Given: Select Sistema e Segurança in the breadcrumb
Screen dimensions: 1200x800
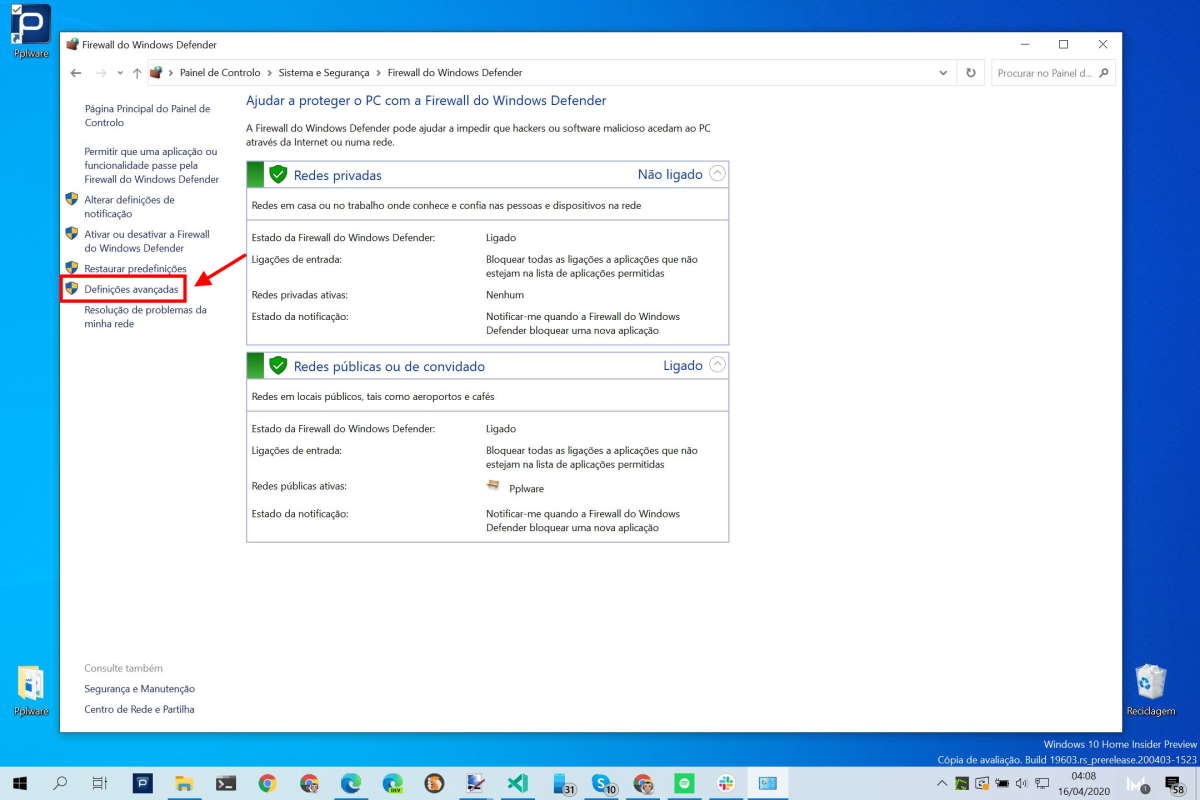Looking at the screenshot, I should tap(323, 73).
